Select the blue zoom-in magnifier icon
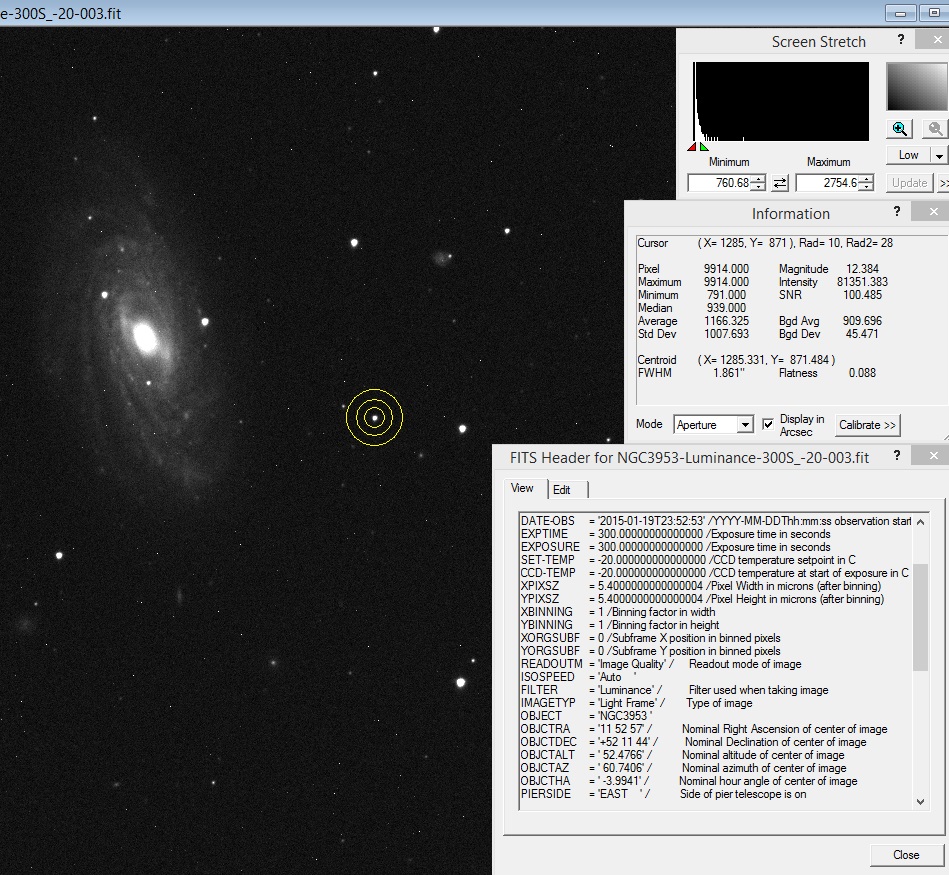949x875 pixels. (899, 128)
